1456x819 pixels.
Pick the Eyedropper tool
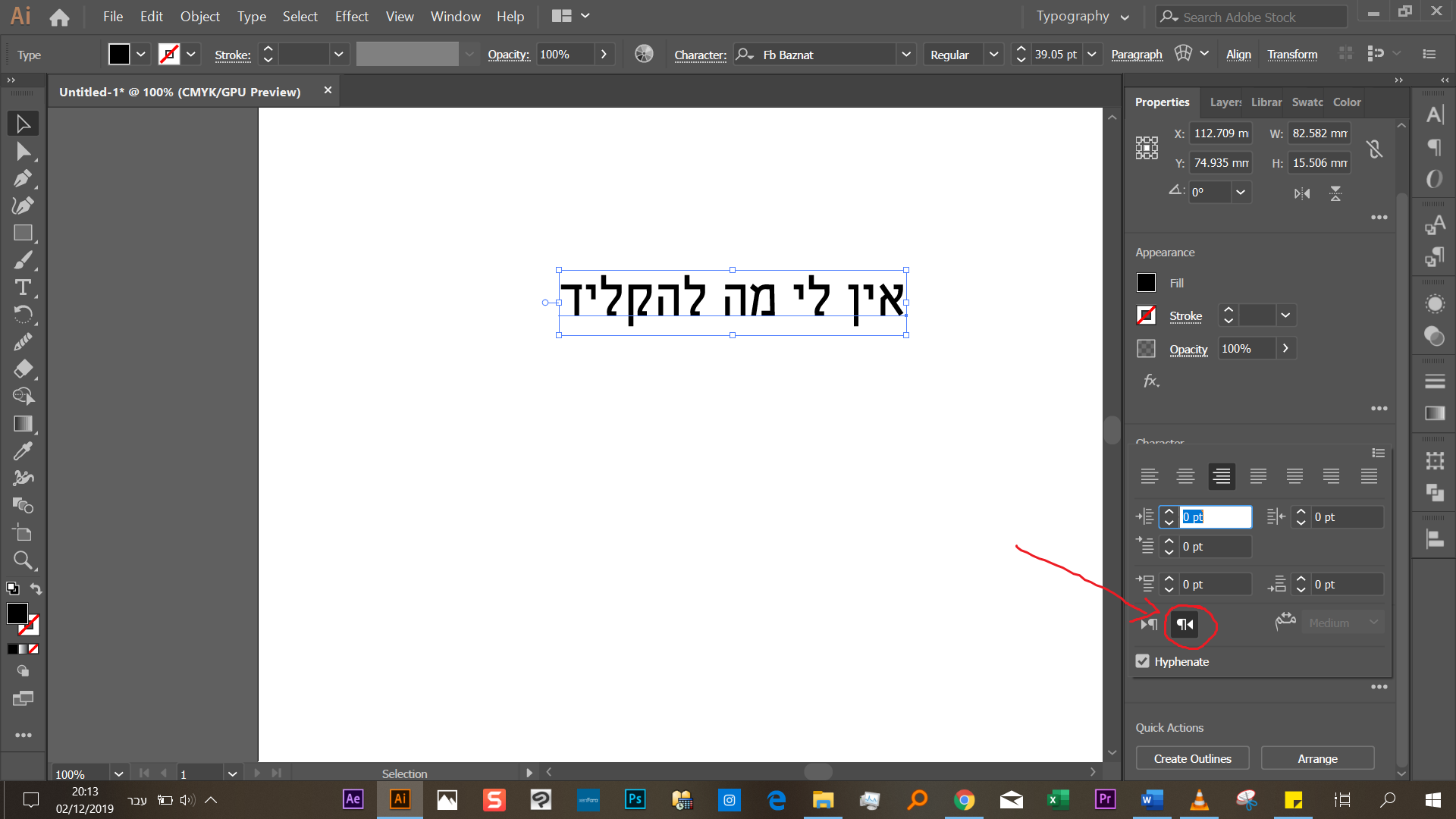[x=23, y=450]
